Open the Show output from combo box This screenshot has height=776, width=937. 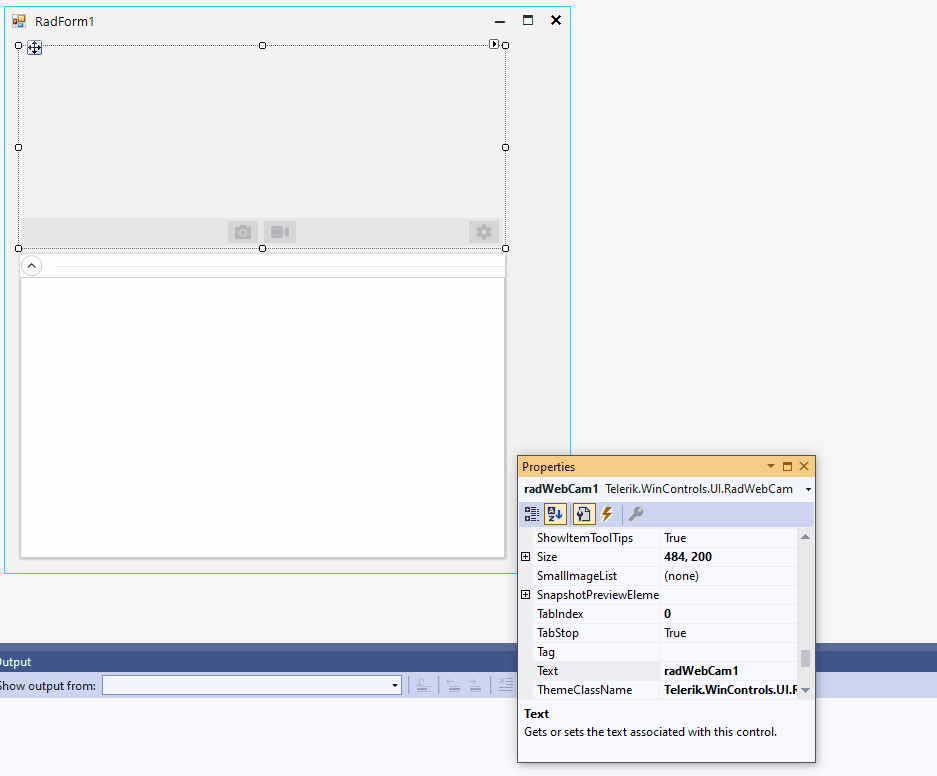(x=252, y=685)
